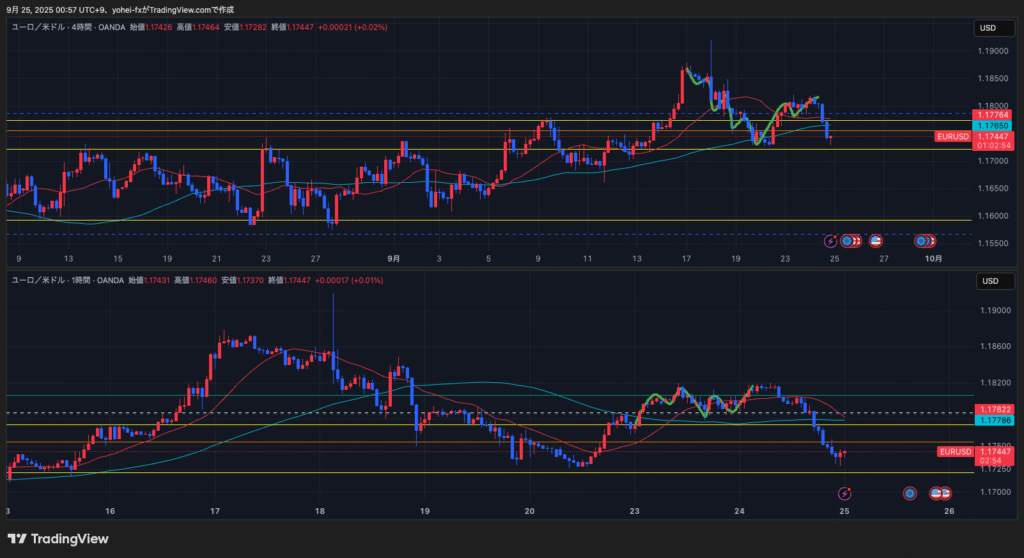1024x558 pixels.
Task: Click the red 1.17822 price tag
Action: pyautogui.click(x=994, y=410)
